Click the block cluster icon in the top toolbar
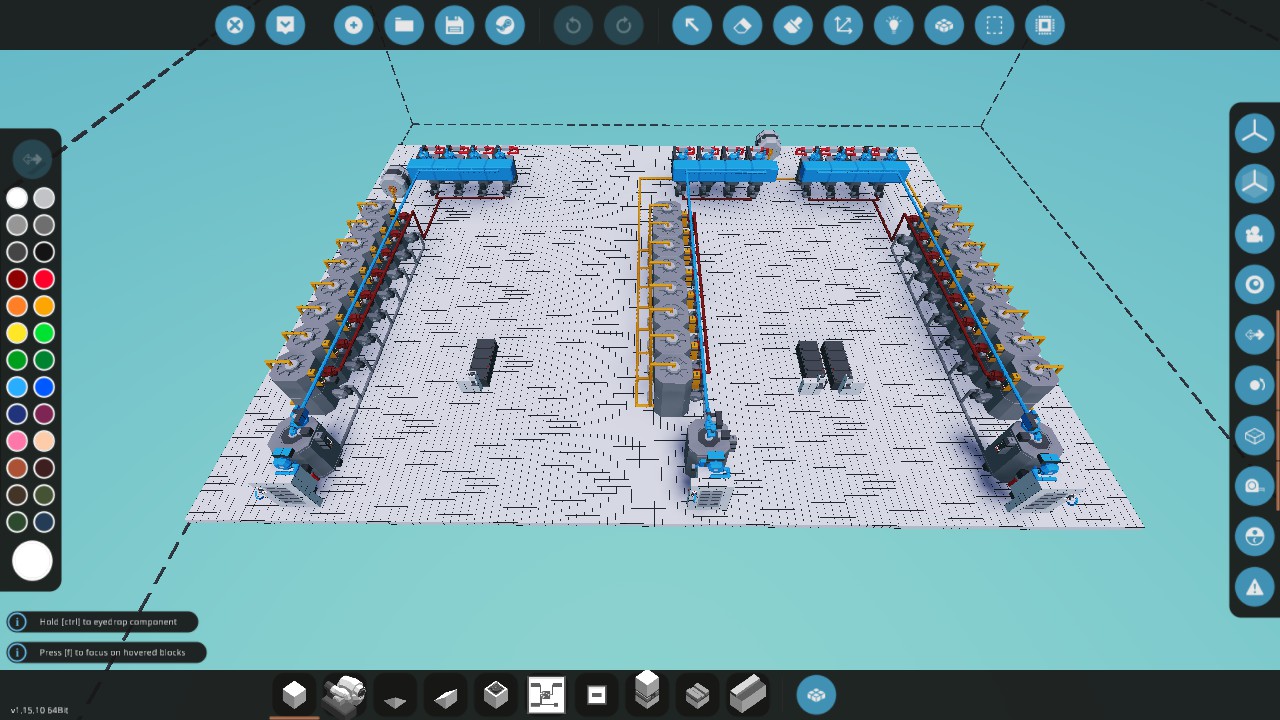This screenshot has width=1280, height=720. click(x=944, y=25)
